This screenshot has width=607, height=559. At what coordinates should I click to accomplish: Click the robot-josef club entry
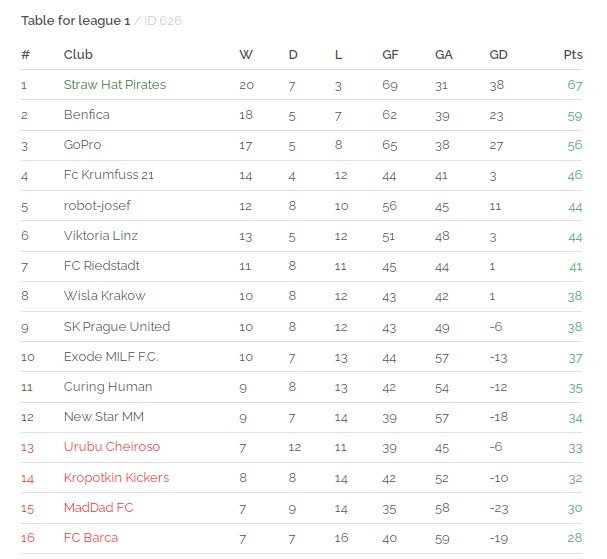click(x=97, y=205)
